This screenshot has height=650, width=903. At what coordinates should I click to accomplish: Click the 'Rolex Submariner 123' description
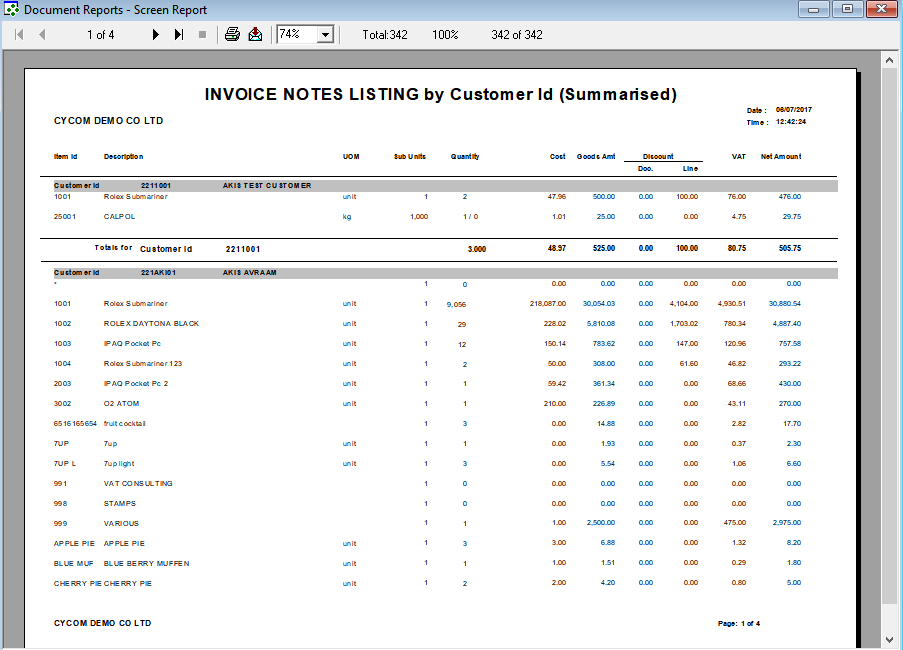143,364
